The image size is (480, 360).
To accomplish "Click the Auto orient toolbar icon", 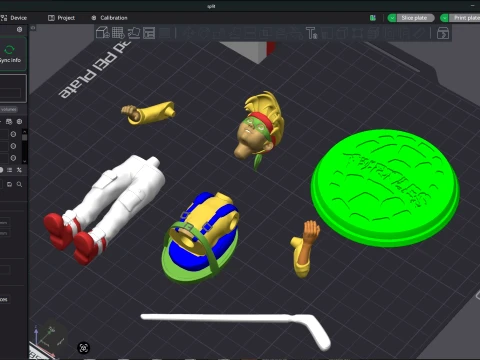I will 134,33.
